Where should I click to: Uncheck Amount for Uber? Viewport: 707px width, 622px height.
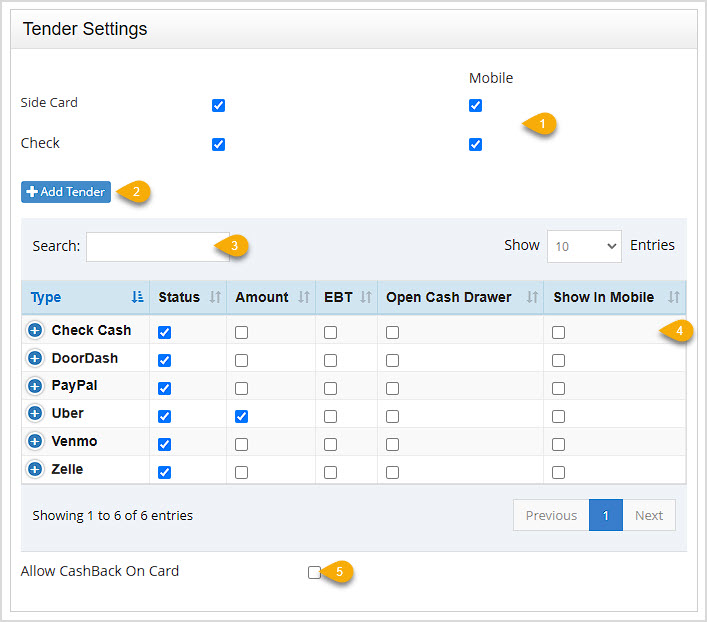click(x=241, y=416)
